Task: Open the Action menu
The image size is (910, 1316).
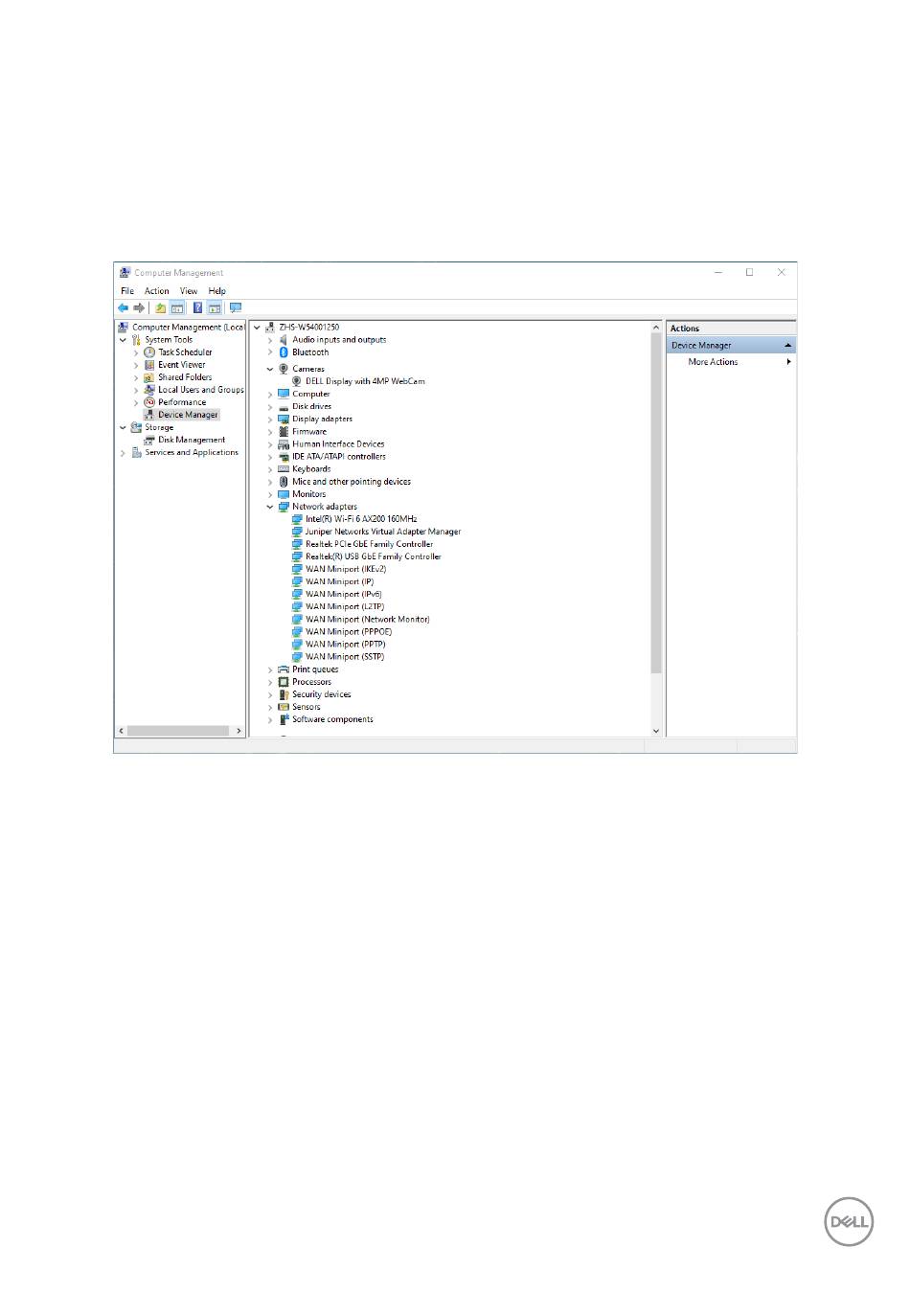Action: 156,291
